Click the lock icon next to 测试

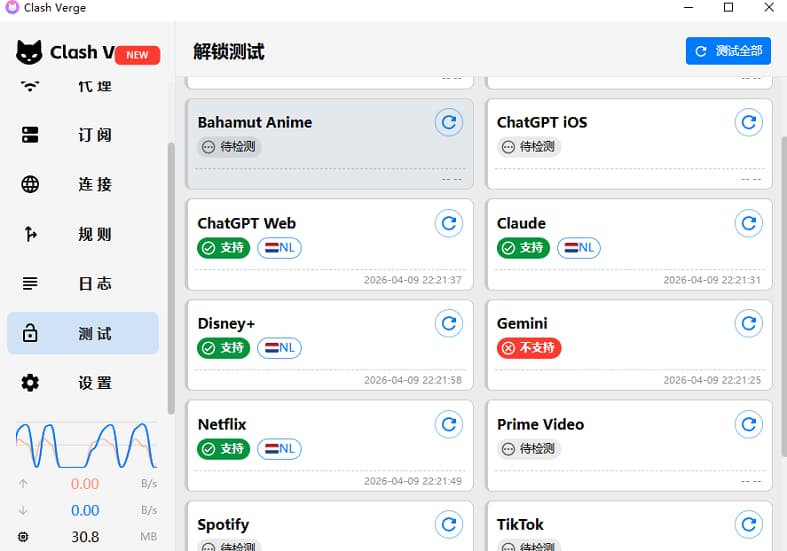click(30, 333)
